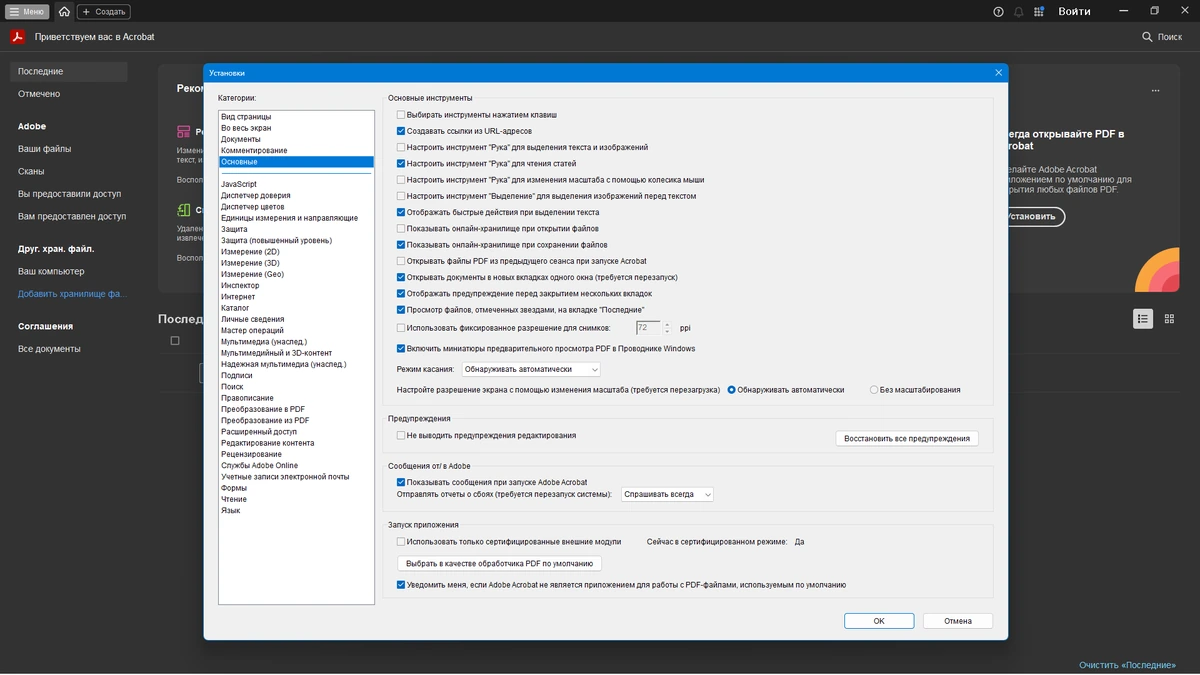This screenshot has height=675, width=1200.
Task: Click Выбрать в качестве обработчика PDF button
Action: click(499, 564)
